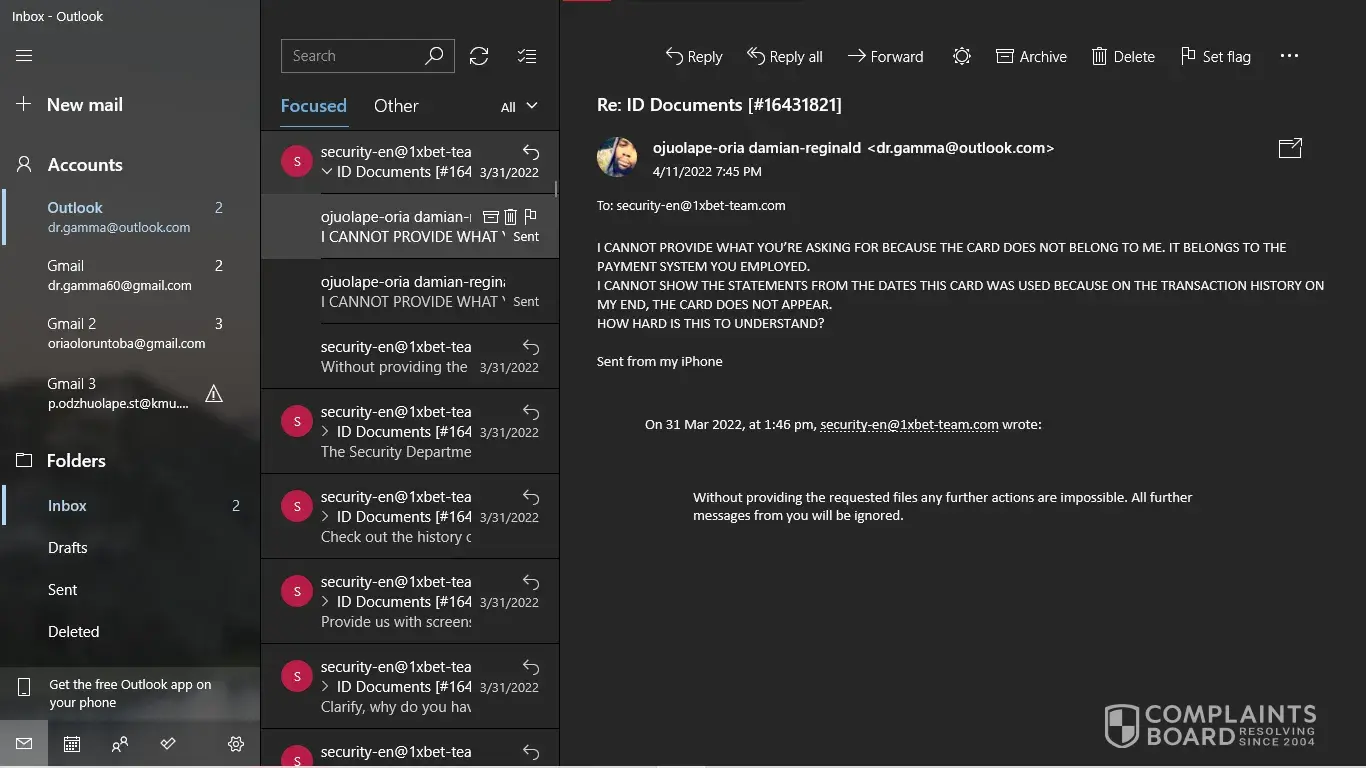Delete the hovered message with trash icon
The image size is (1366, 768).
[x=511, y=216]
